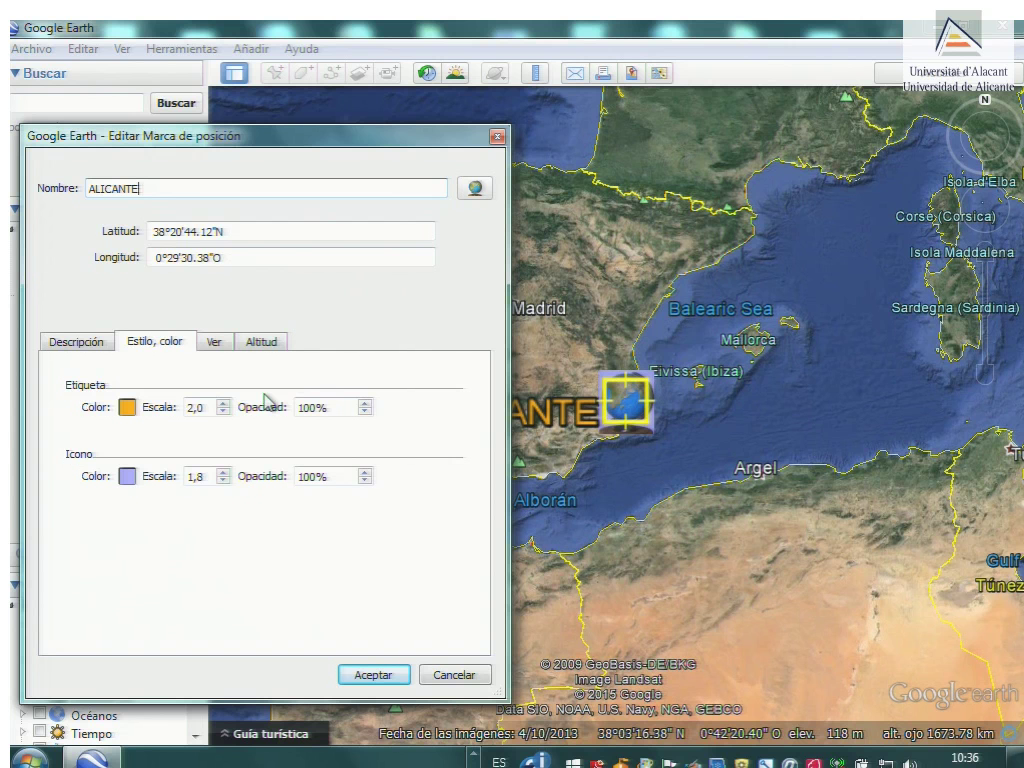Image resolution: width=1024 pixels, height=768 pixels.
Task: Click the taskbar clock showing 10:36
Action: [965, 758]
